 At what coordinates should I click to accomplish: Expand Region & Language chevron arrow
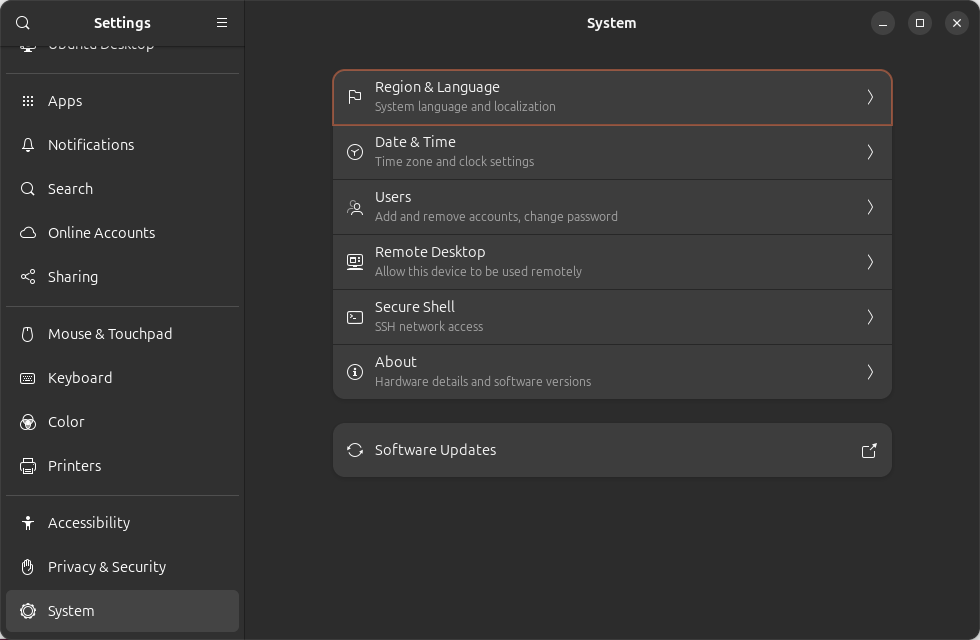(870, 97)
